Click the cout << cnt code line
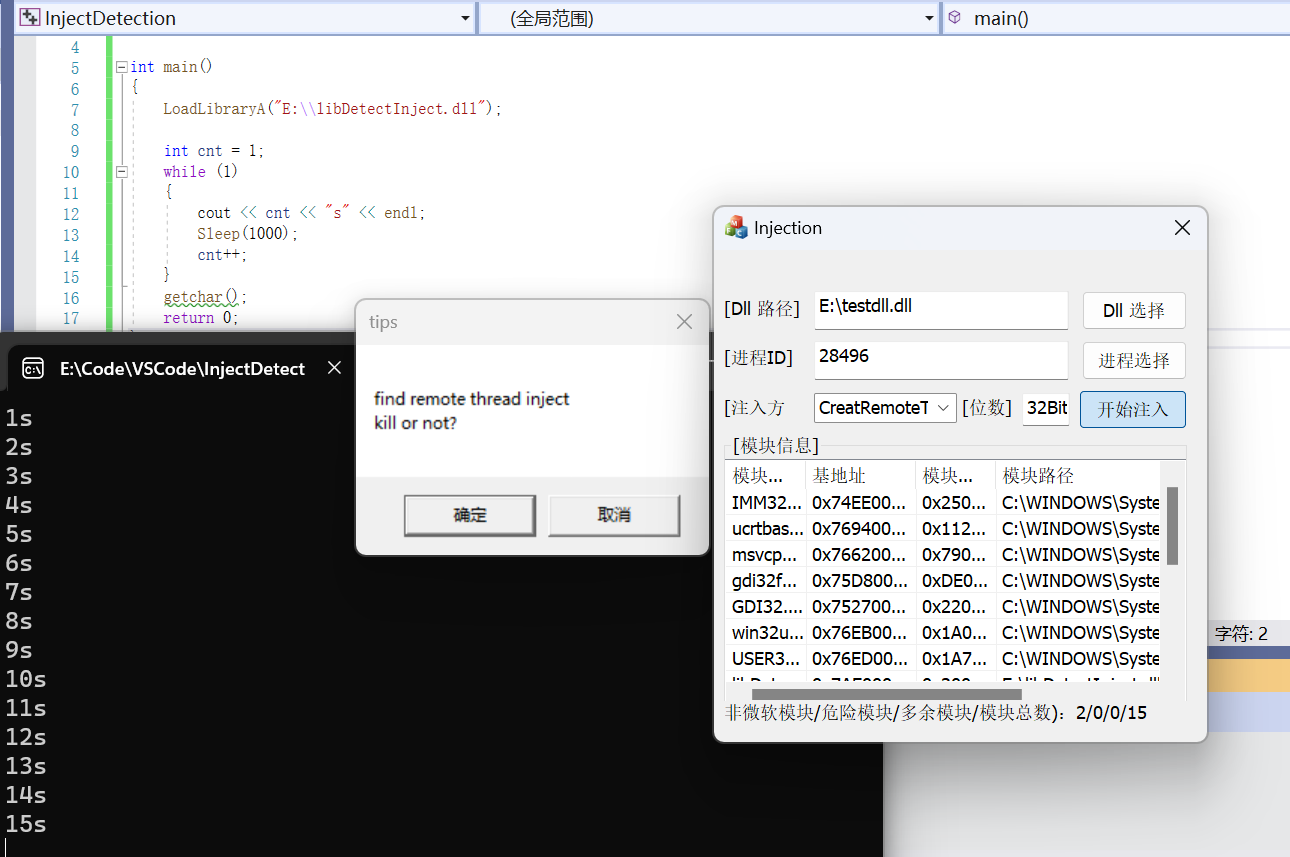Image resolution: width=1290 pixels, height=857 pixels. coord(311,213)
